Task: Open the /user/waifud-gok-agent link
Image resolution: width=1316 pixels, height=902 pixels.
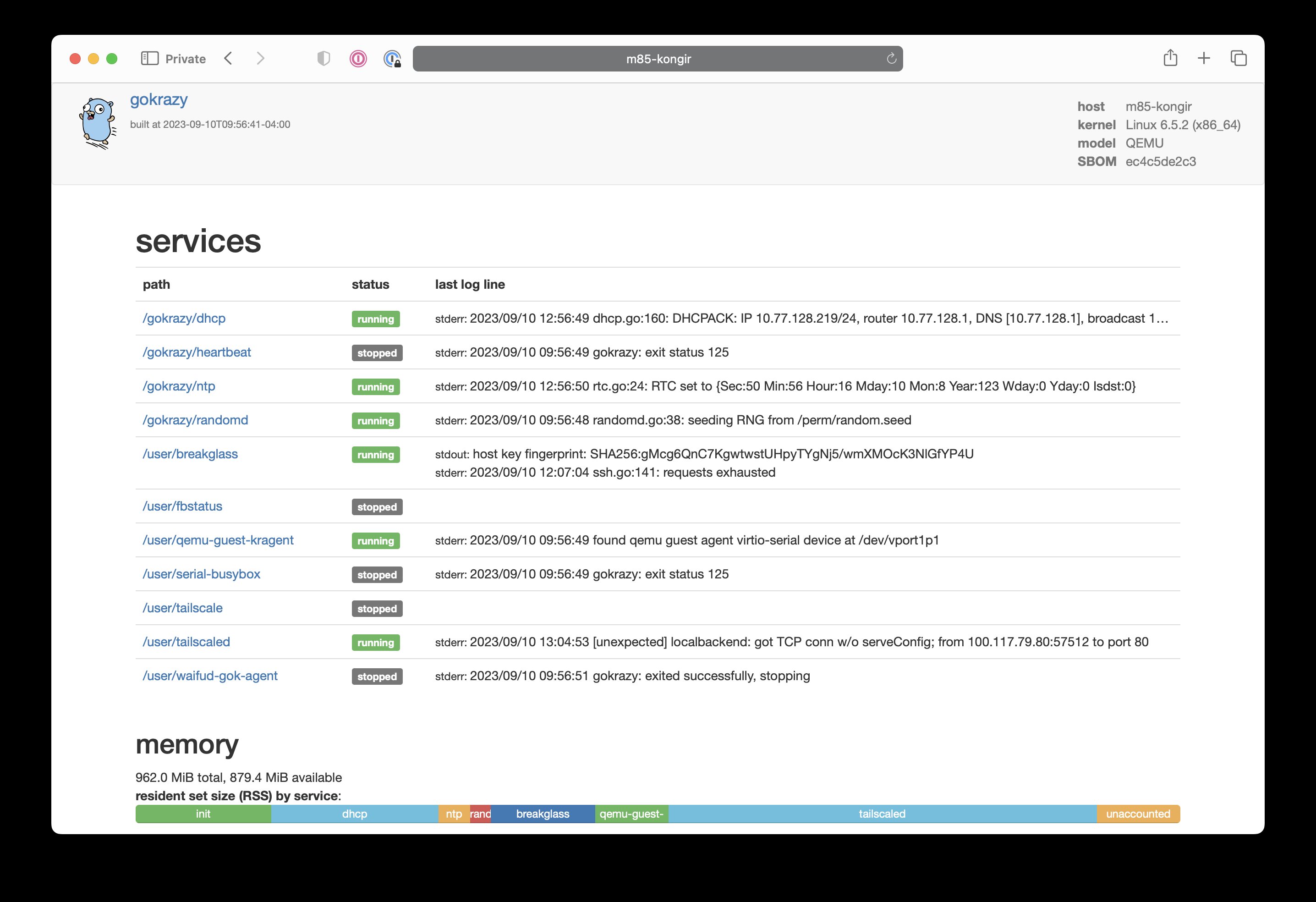Action: [210, 676]
